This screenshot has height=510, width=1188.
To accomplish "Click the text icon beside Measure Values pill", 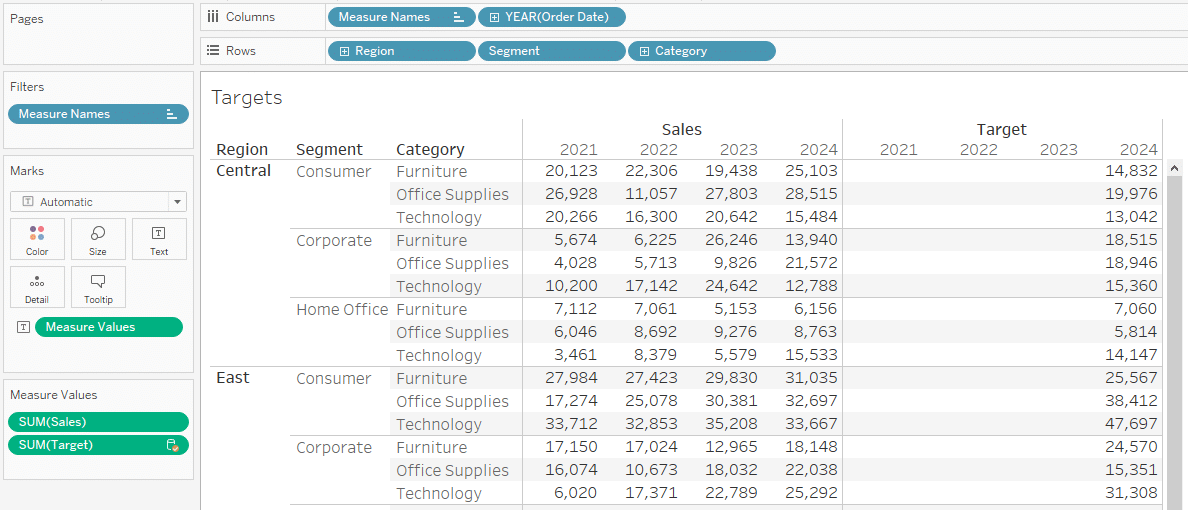I will tap(24, 327).
